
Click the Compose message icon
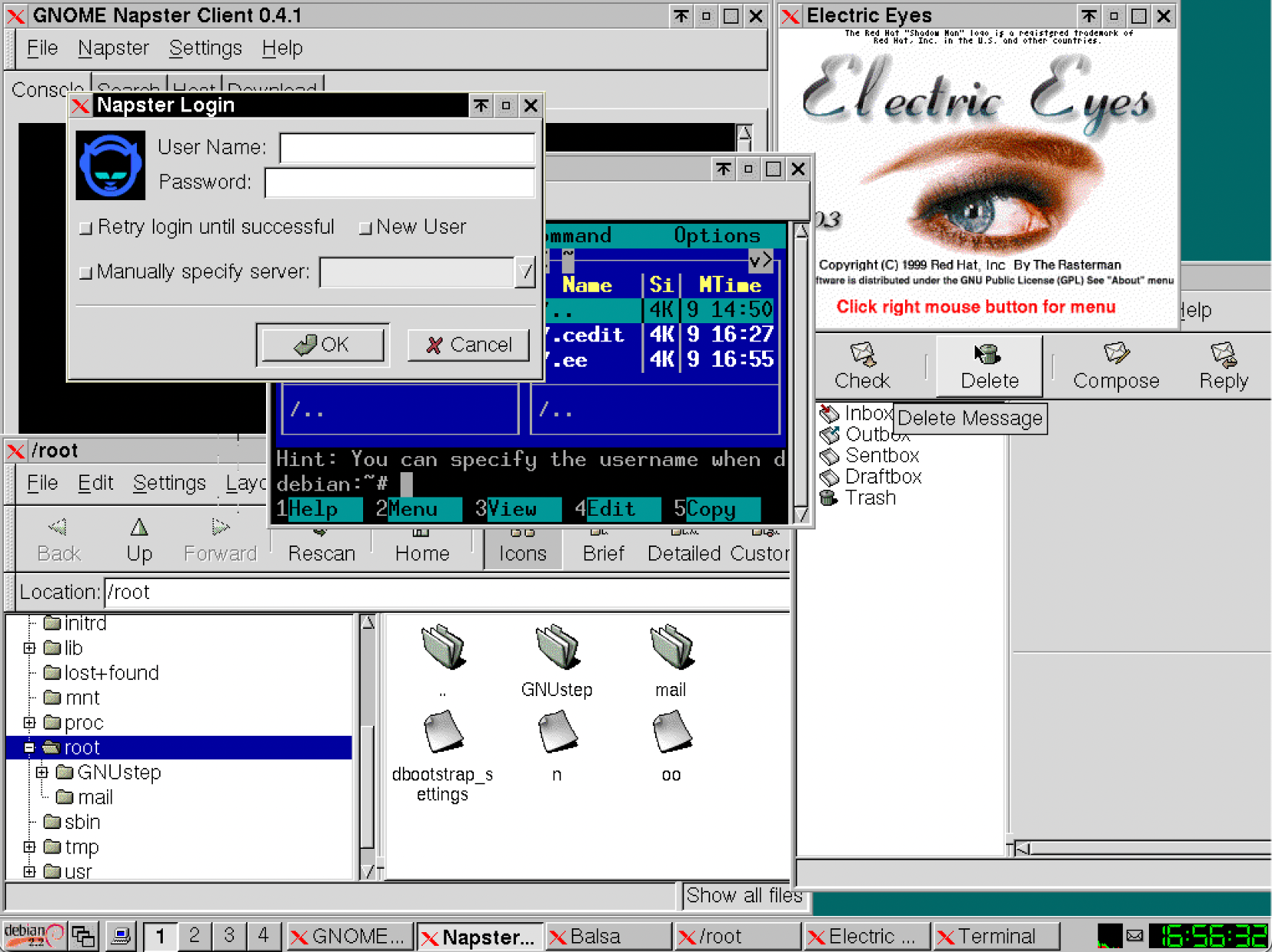(x=1115, y=355)
